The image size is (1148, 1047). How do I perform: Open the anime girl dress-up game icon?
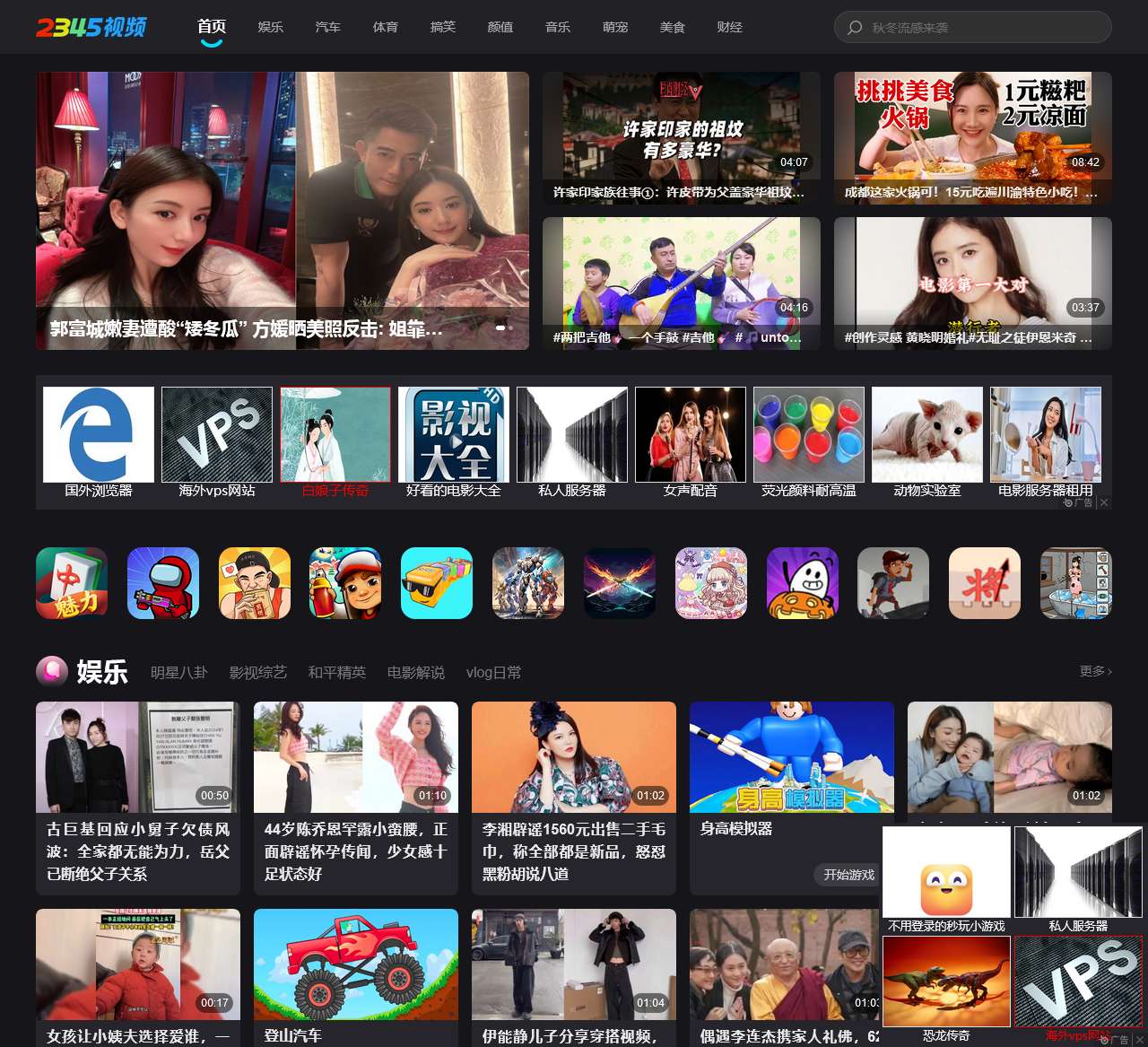tap(711, 583)
